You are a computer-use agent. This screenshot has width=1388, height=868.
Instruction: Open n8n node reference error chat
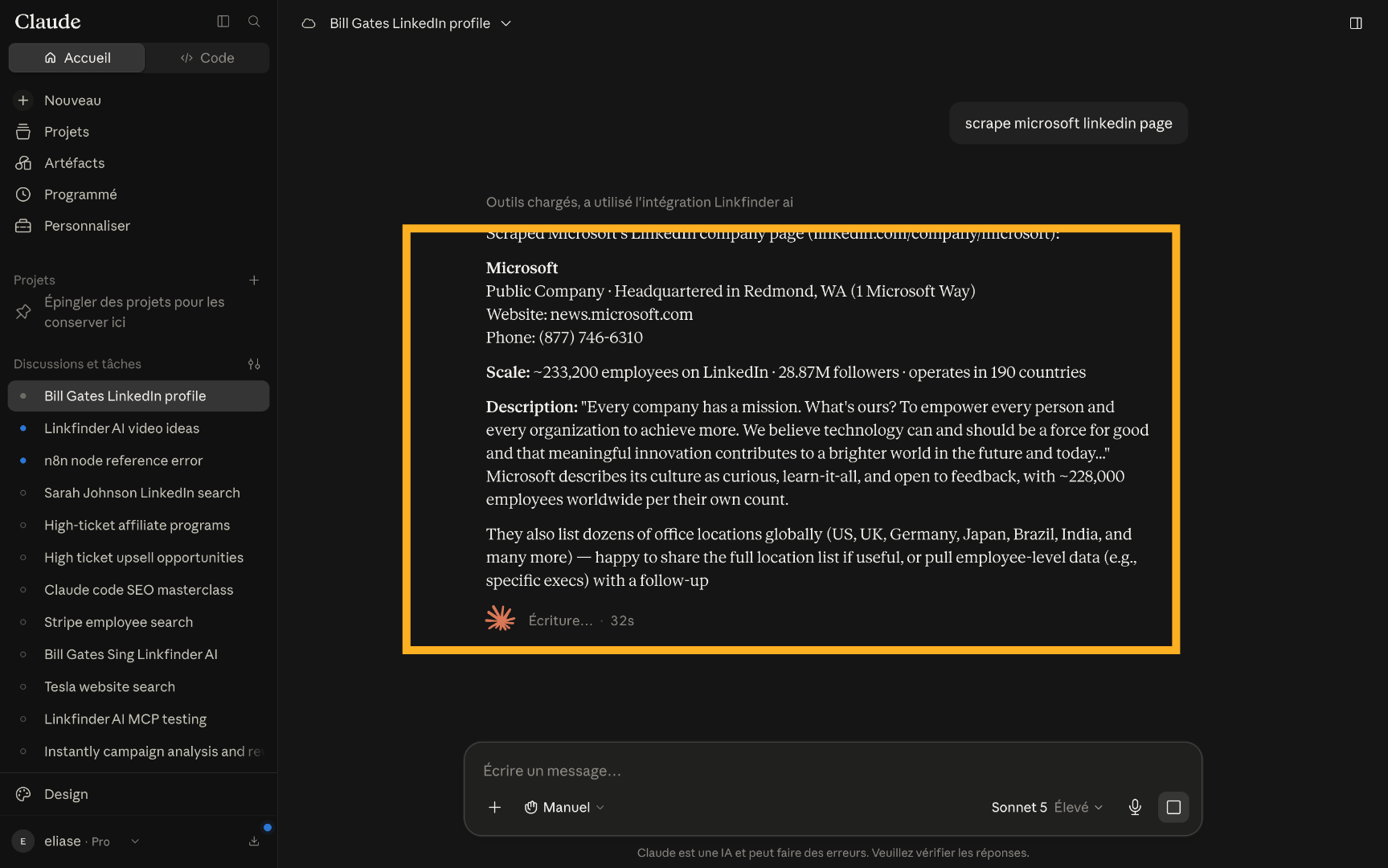pyautogui.click(x=138, y=461)
